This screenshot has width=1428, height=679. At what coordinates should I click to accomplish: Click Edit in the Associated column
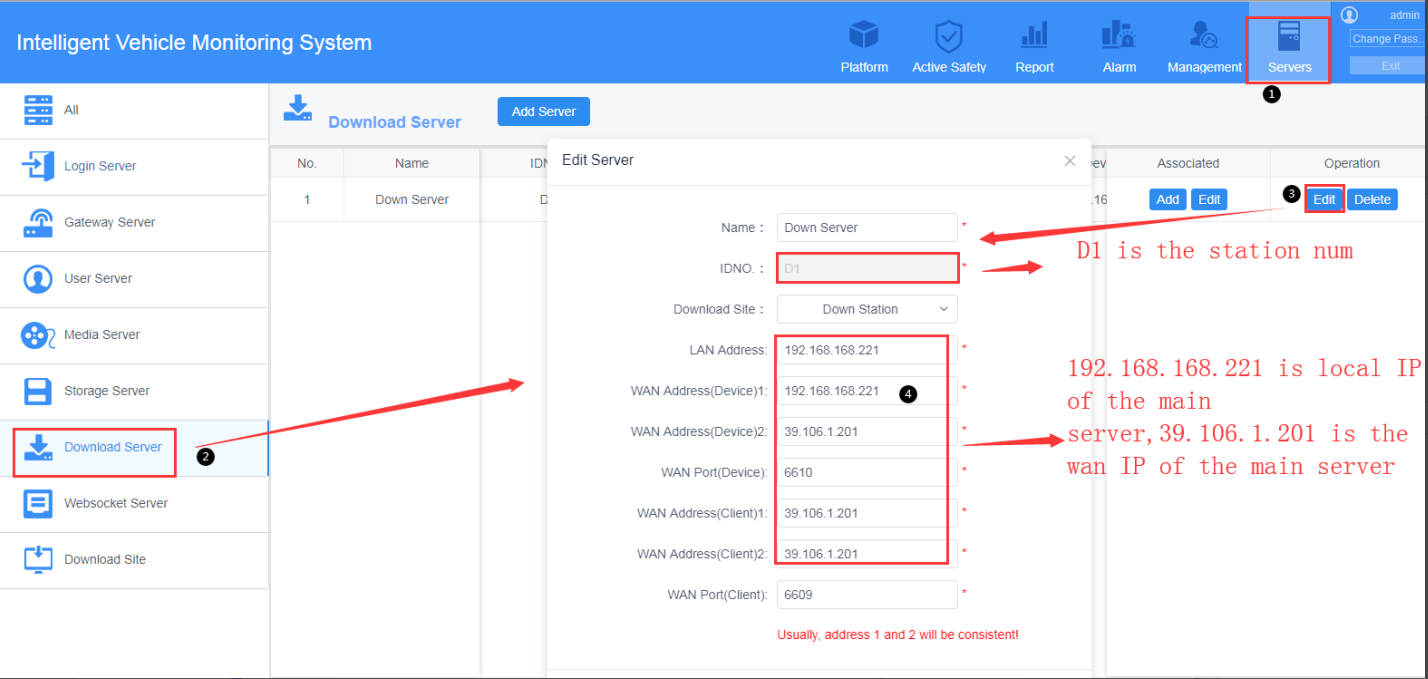1210,199
